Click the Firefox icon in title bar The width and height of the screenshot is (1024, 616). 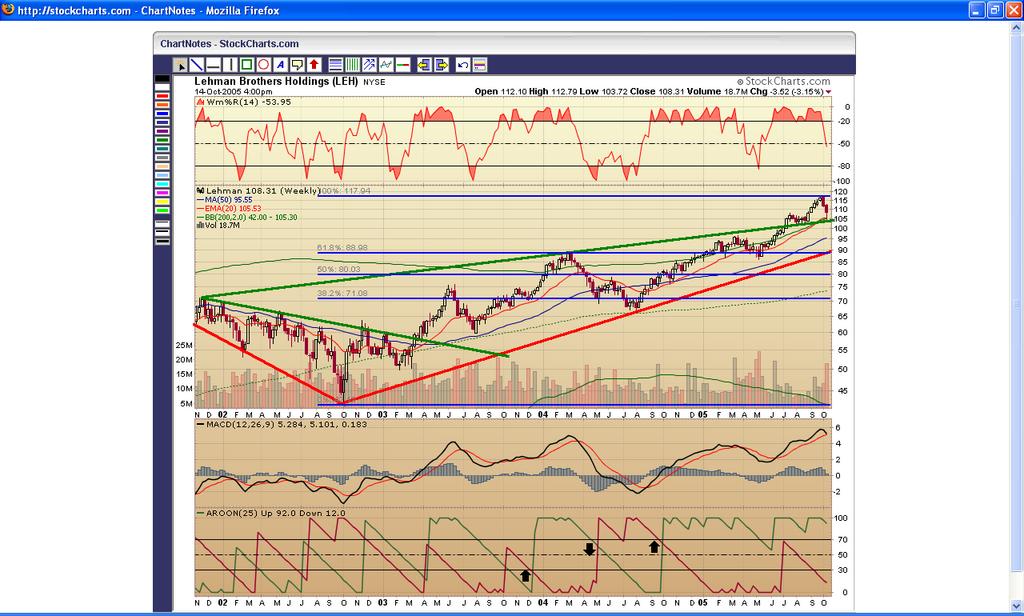pos(8,10)
